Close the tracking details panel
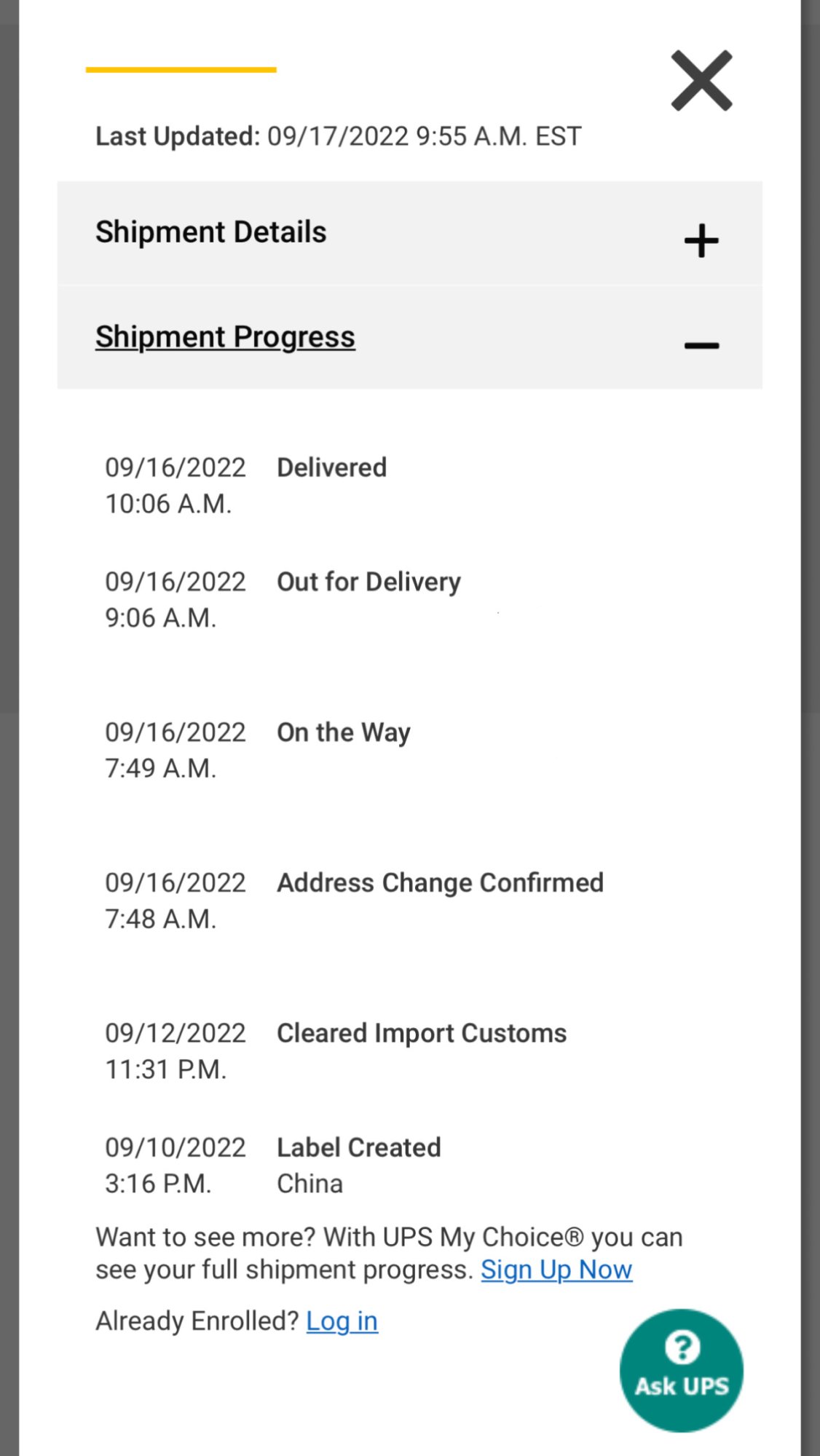The image size is (820, 1456). pos(701,81)
